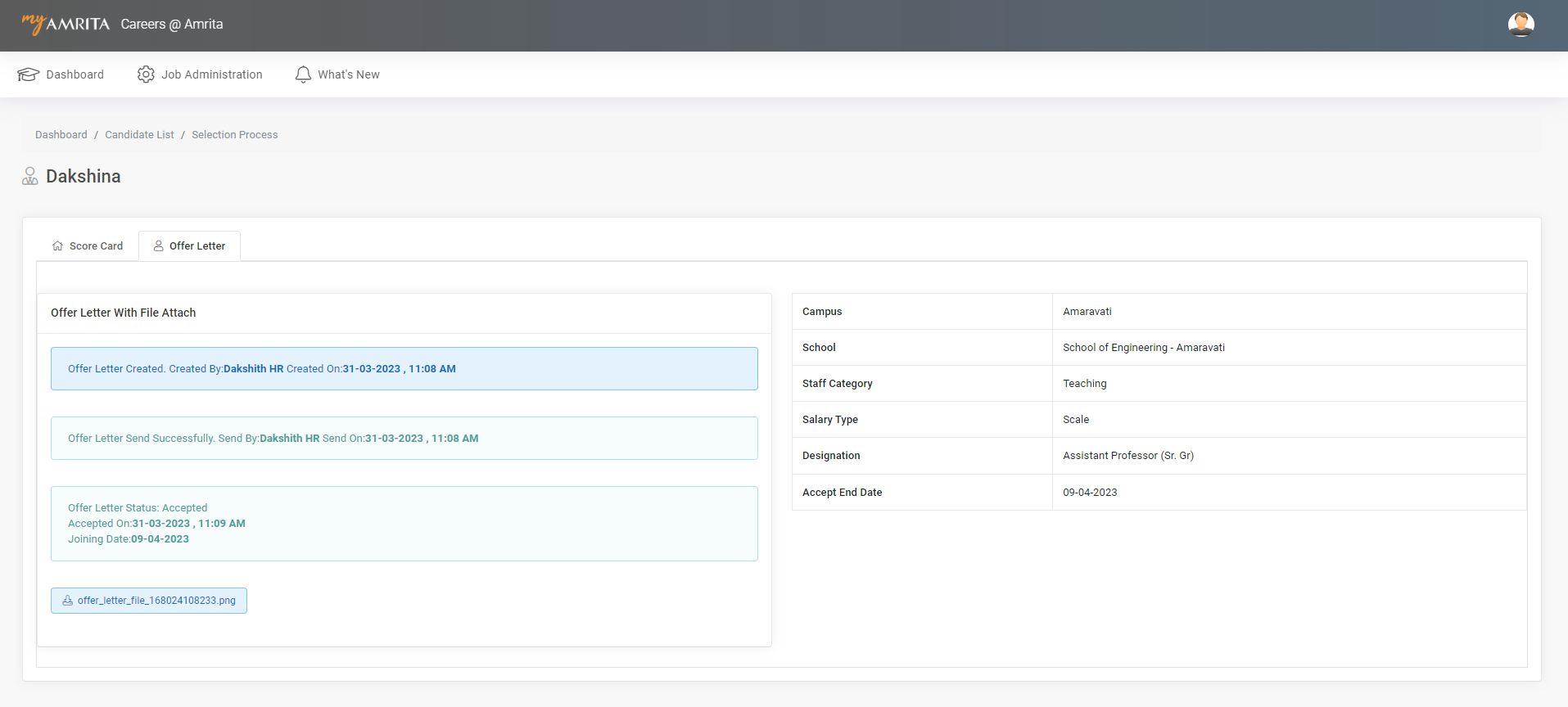Open the What's New menu item
The height and width of the screenshot is (707, 1568).
(348, 74)
